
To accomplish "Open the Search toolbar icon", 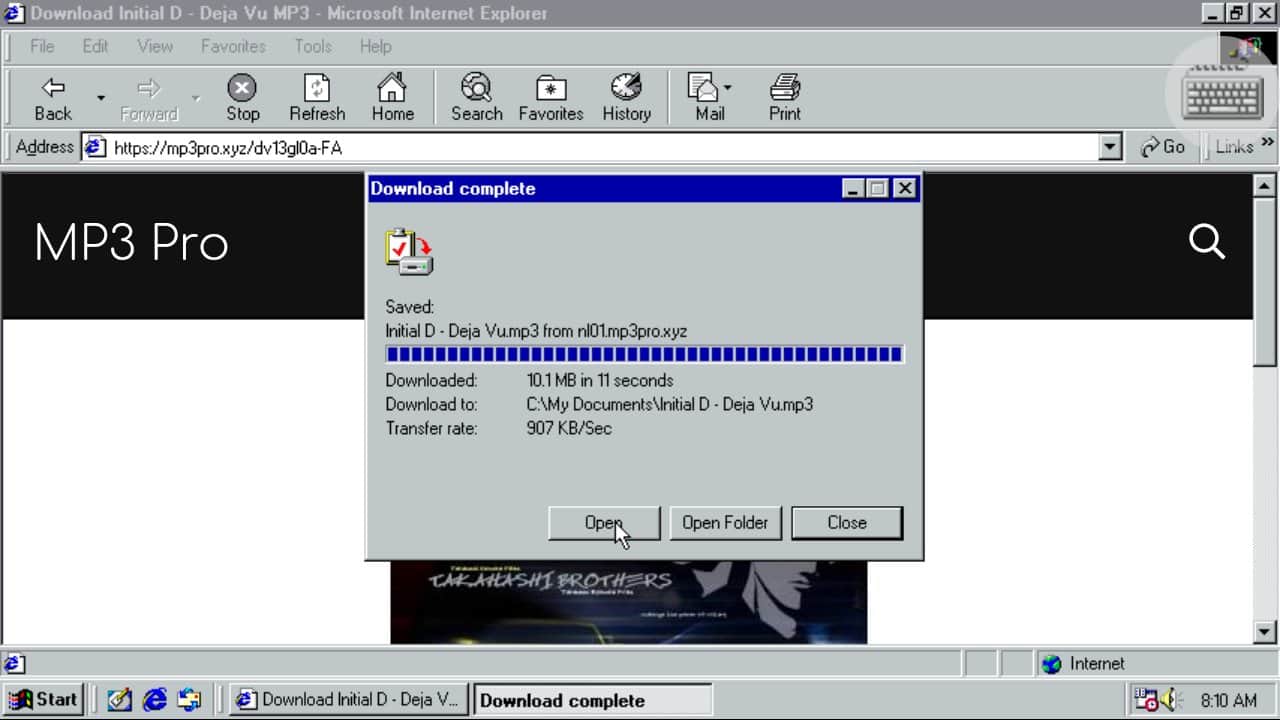I will tap(476, 98).
